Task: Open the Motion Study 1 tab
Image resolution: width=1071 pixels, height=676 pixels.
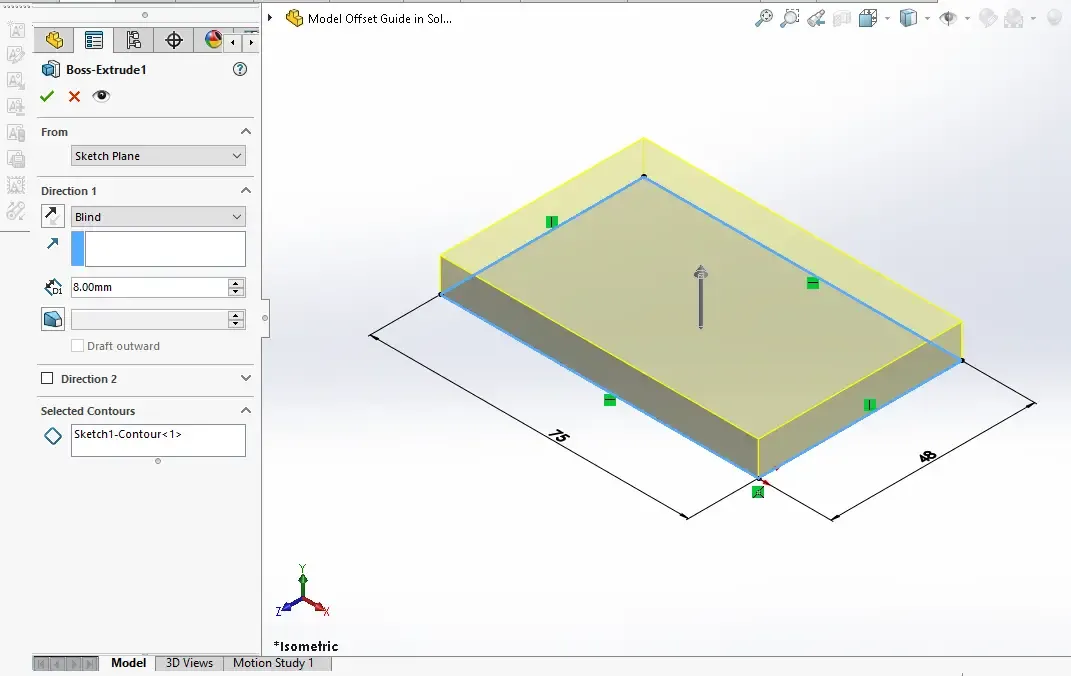Action: (x=273, y=663)
